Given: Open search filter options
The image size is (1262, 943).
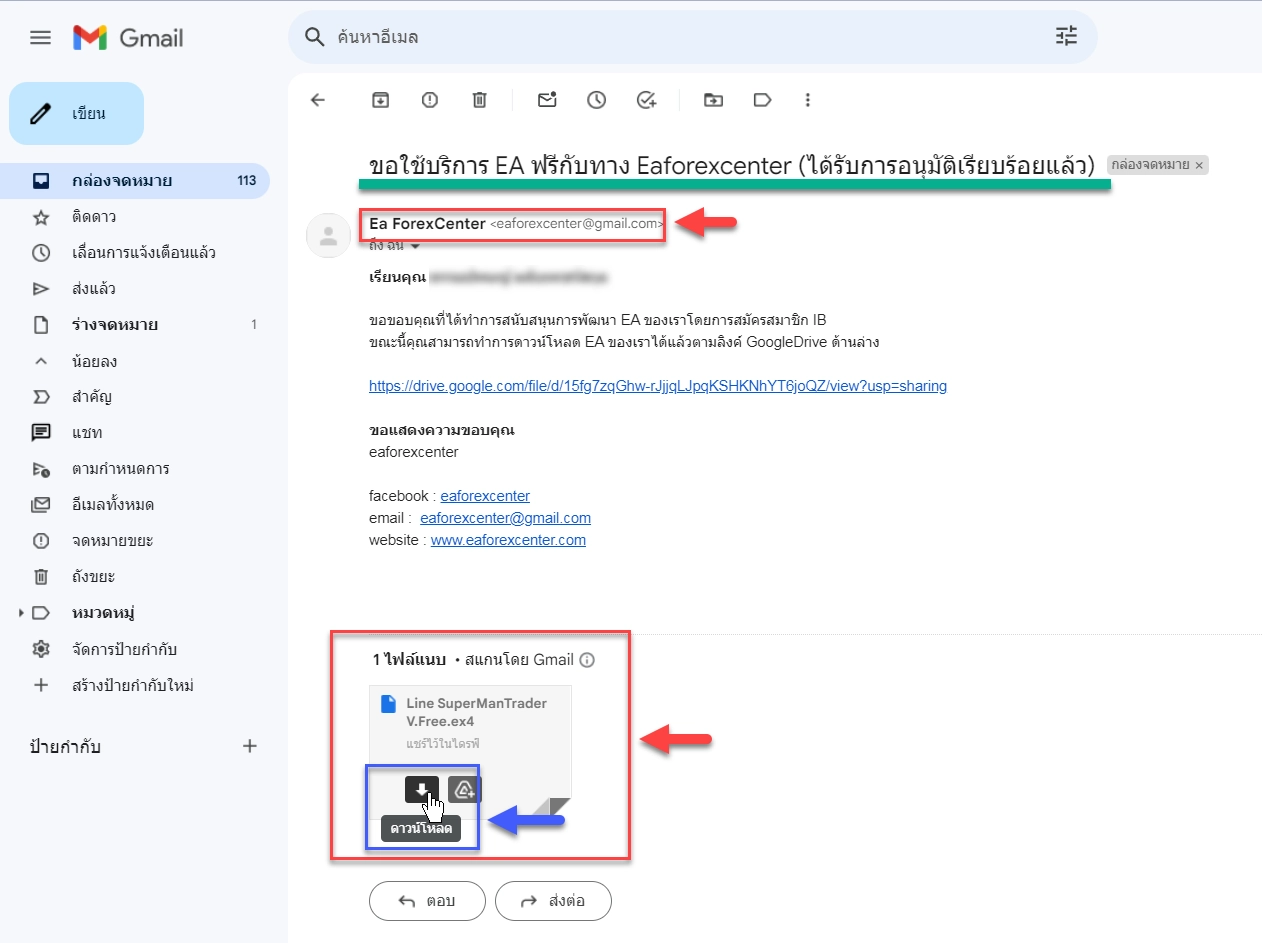Looking at the screenshot, I should [1067, 37].
